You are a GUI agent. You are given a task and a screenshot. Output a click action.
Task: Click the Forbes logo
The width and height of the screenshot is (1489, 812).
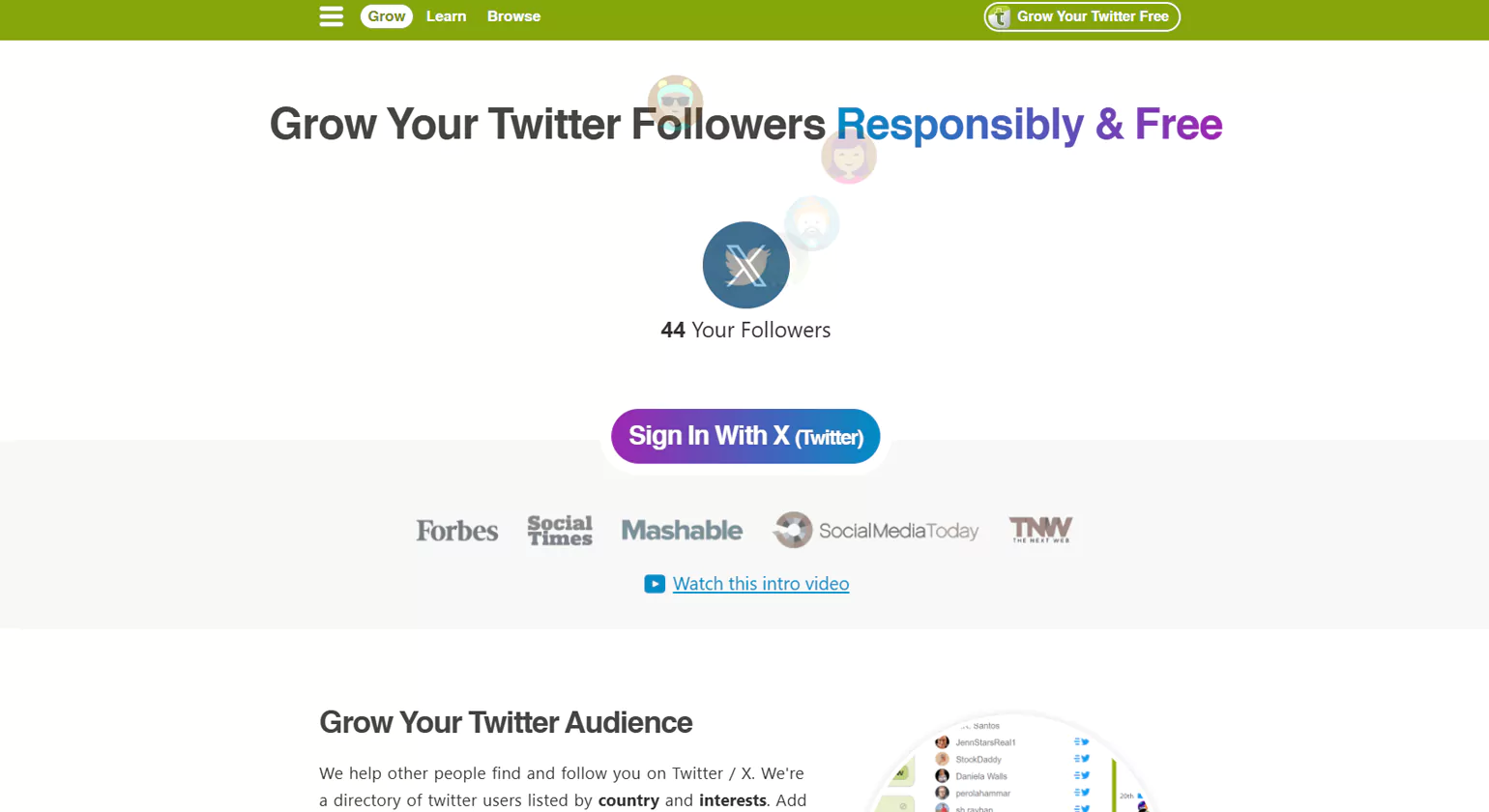457,531
